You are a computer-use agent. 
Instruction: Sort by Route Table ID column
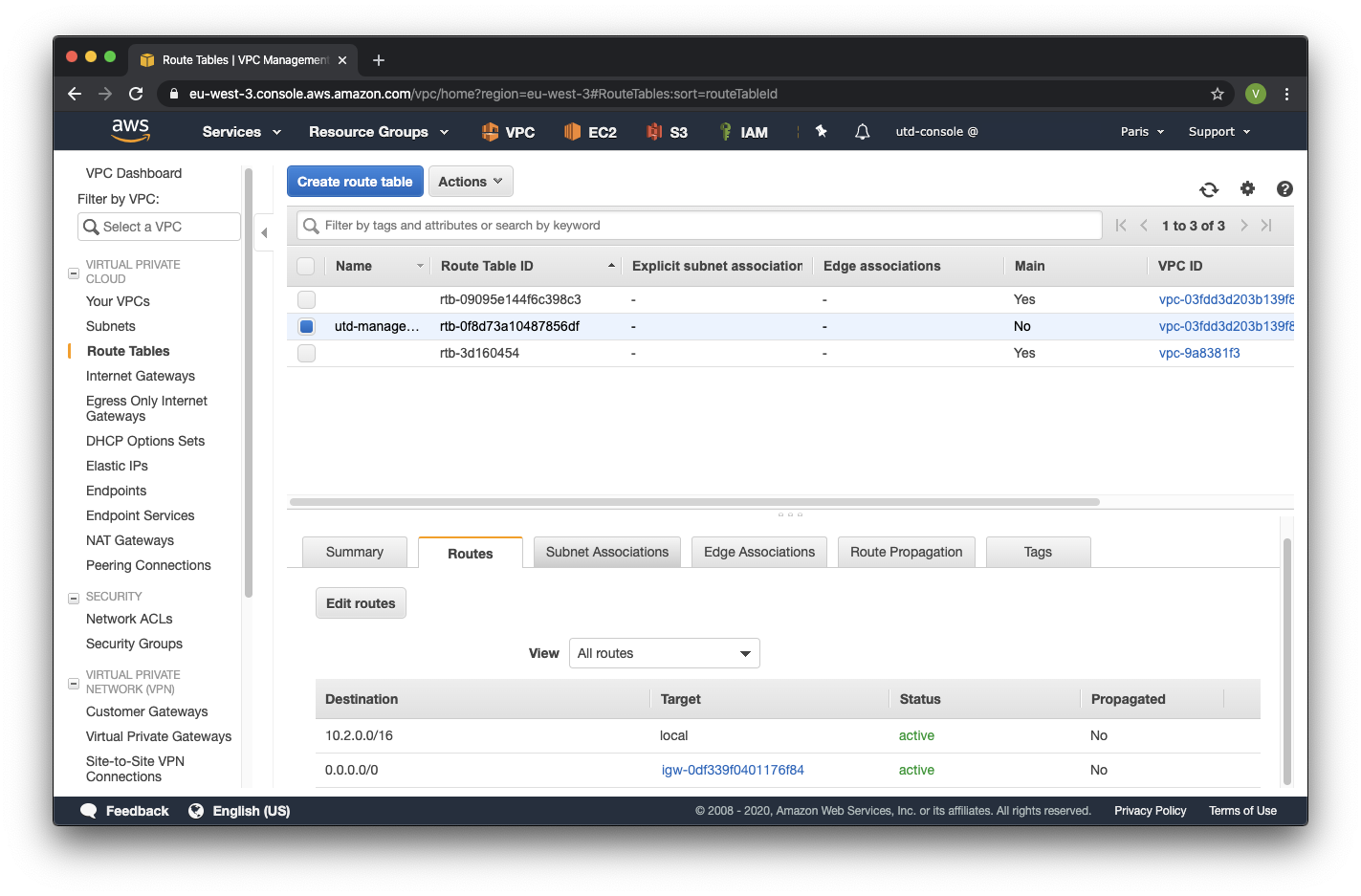(x=526, y=266)
